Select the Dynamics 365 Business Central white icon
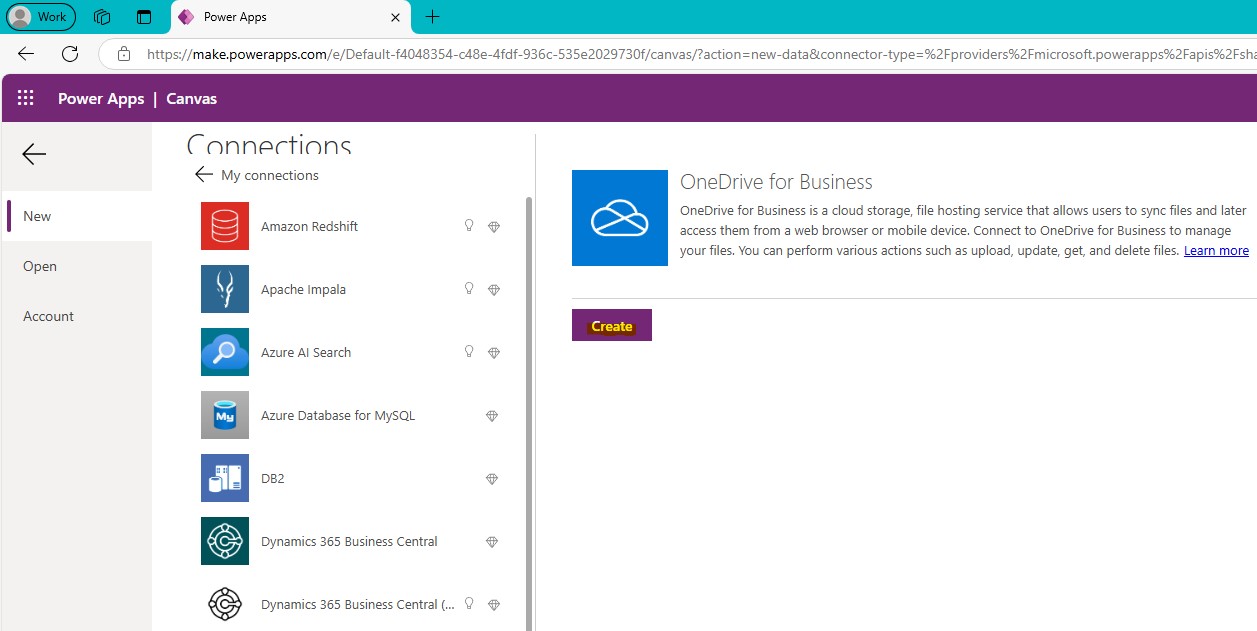The width and height of the screenshot is (1257, 631). click(225, 604)
